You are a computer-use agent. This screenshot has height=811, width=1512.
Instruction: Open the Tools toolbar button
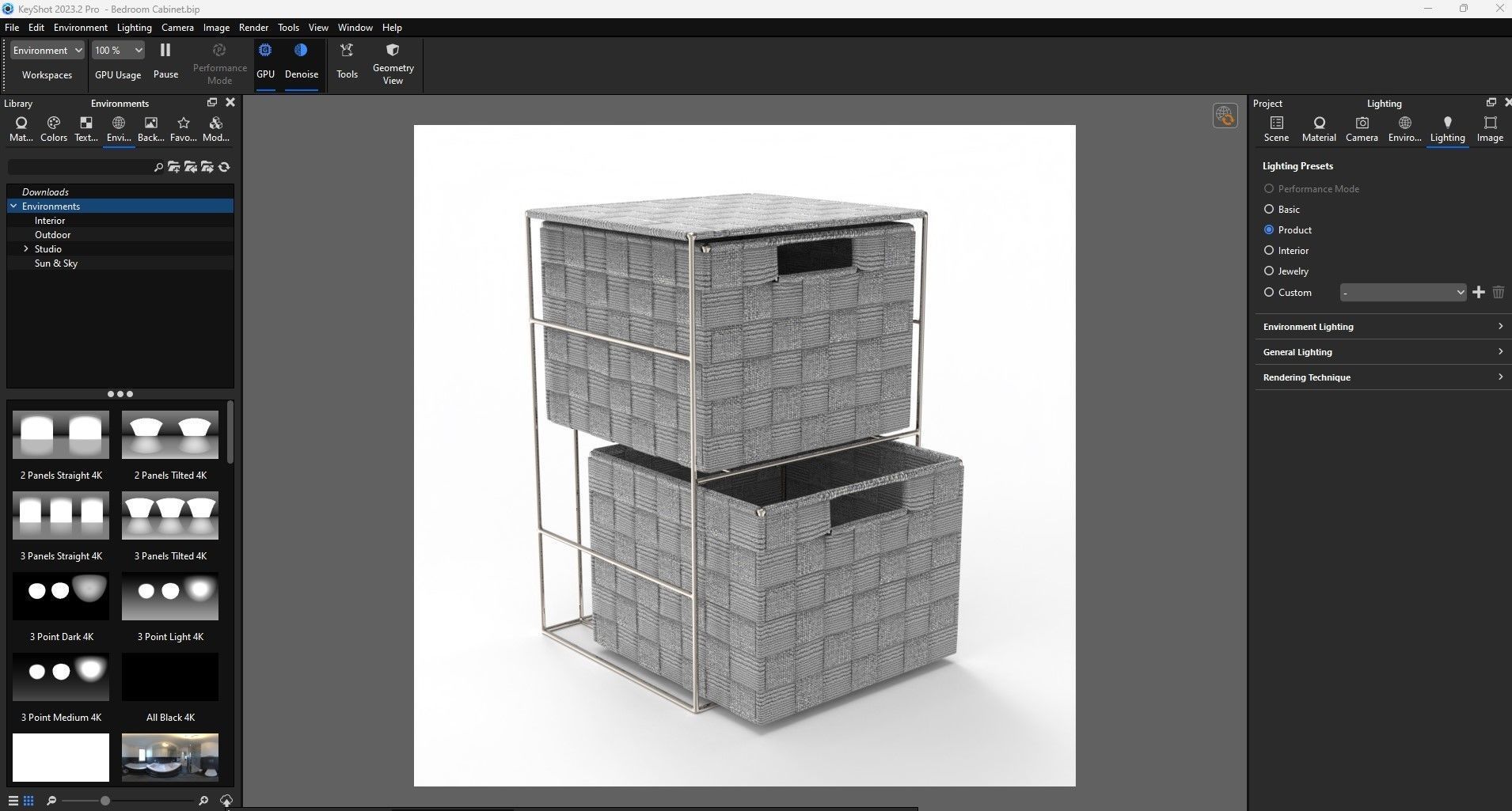click(347, 60)
